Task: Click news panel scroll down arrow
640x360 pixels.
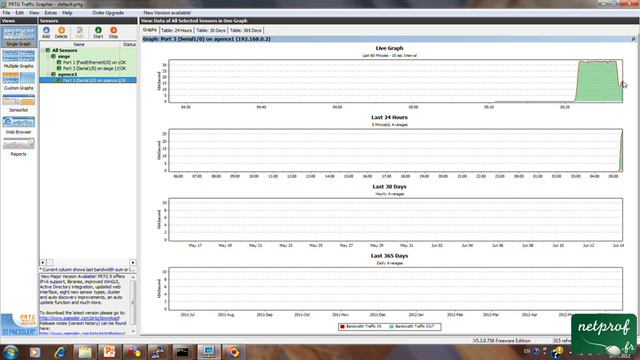Action: point(133,332)
